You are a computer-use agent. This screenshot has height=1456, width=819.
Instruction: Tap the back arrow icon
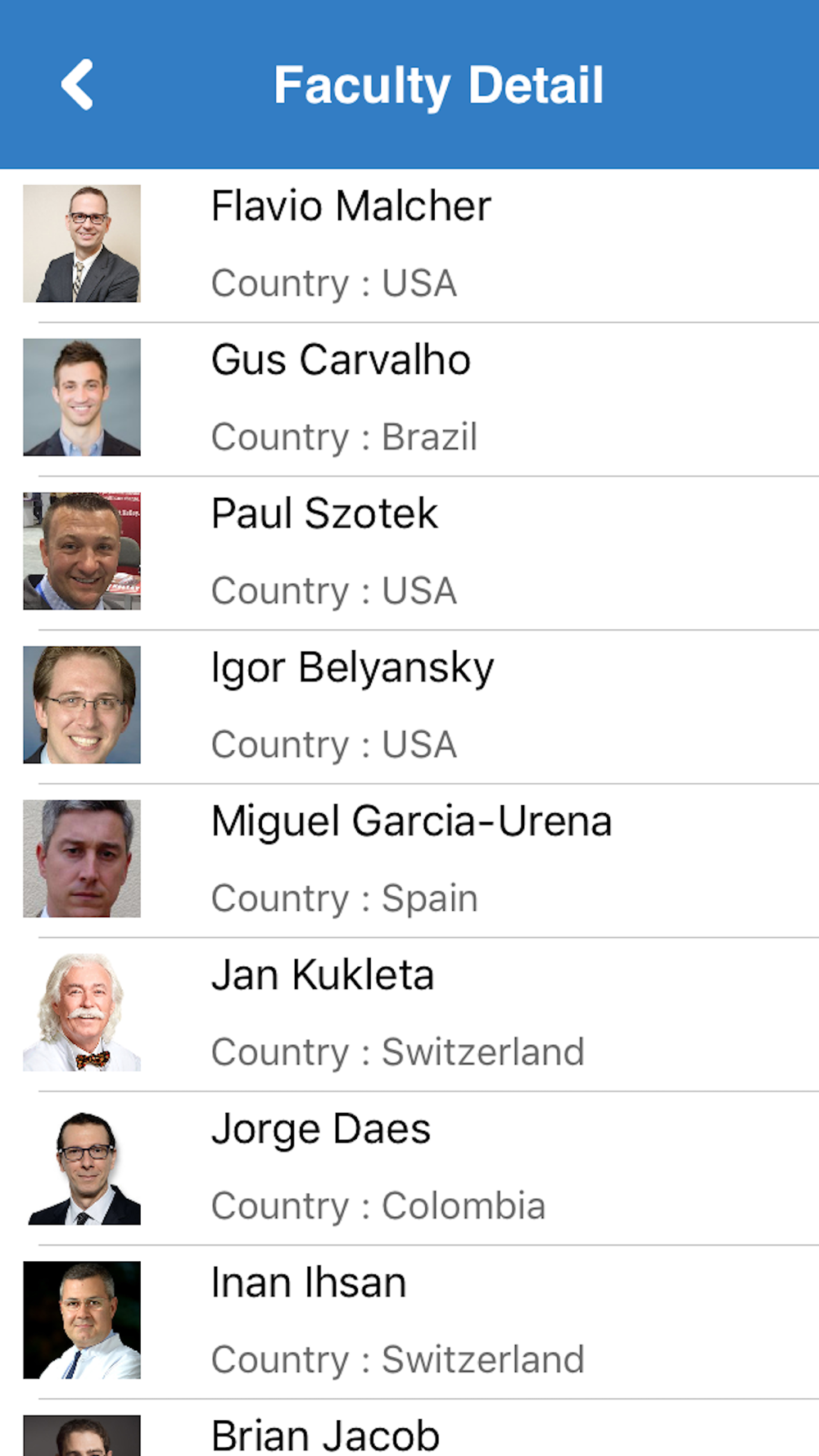point(77,84)
